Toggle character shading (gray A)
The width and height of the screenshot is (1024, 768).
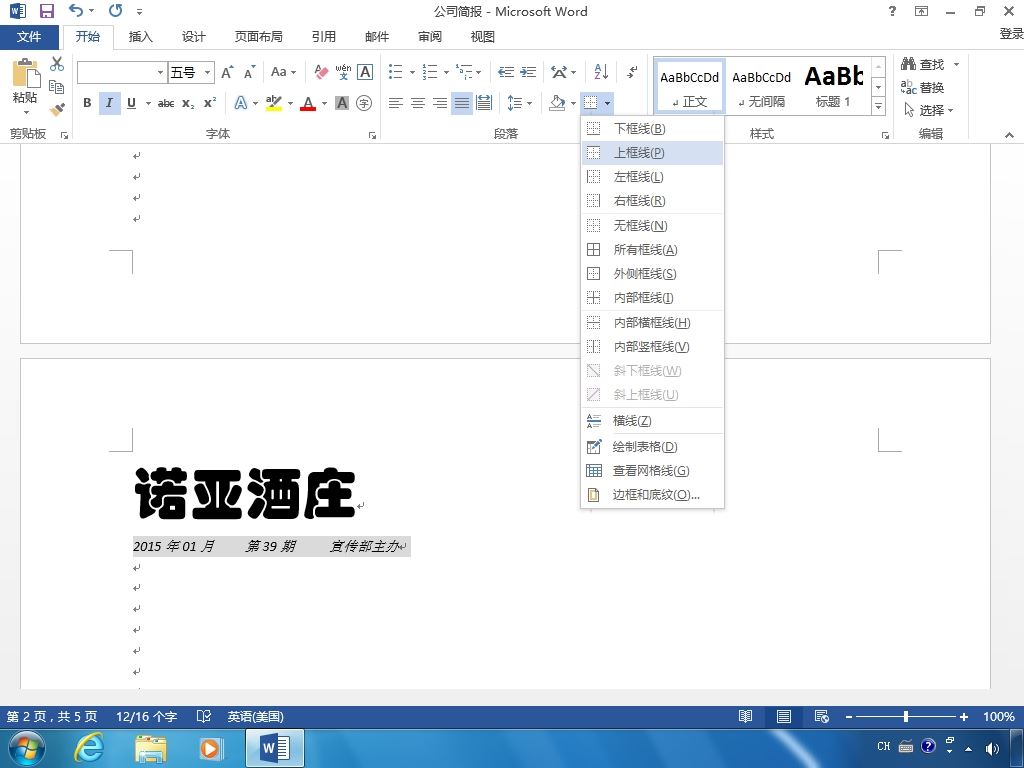342,103
